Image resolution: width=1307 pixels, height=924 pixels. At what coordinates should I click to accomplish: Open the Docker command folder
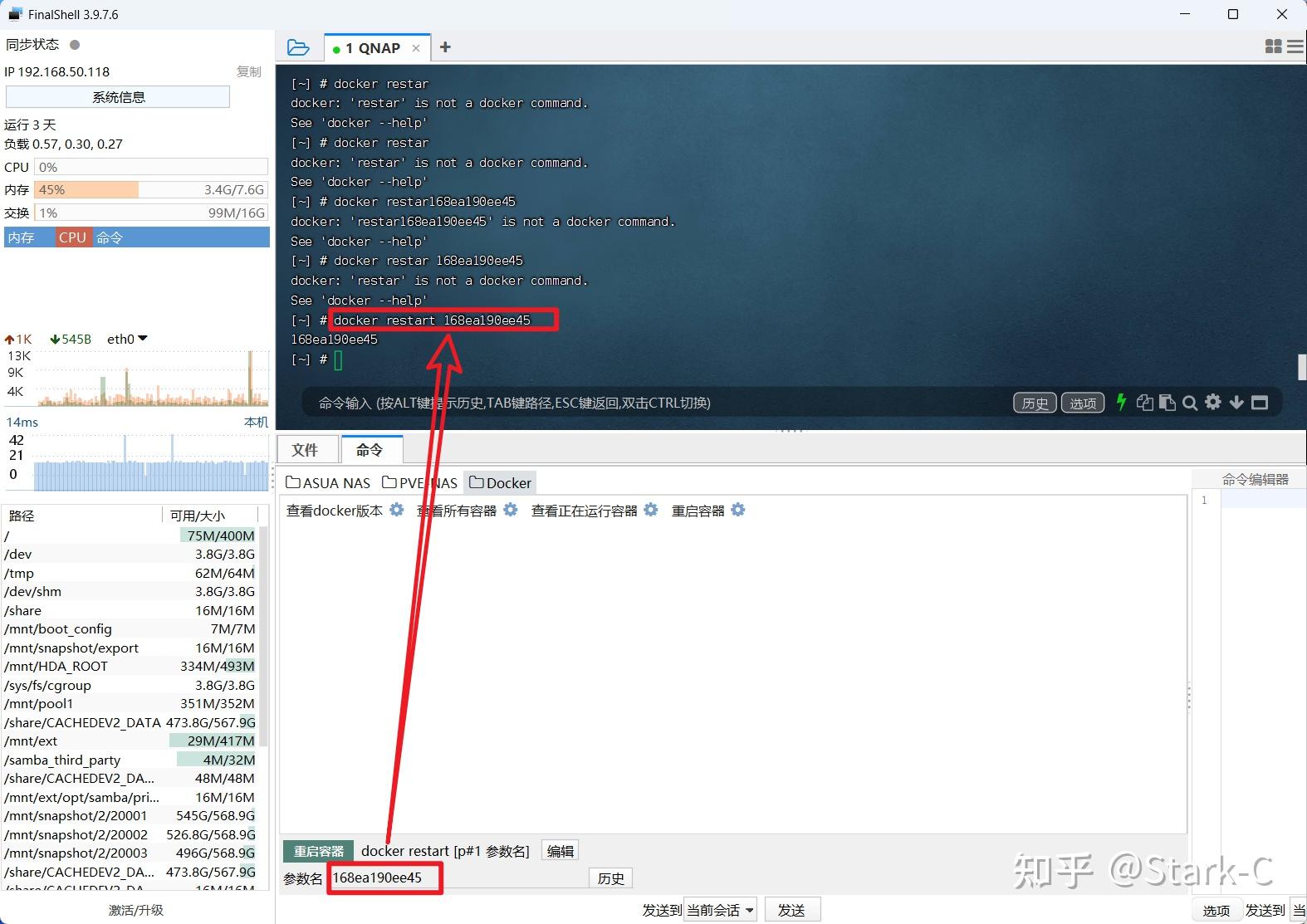501,482
